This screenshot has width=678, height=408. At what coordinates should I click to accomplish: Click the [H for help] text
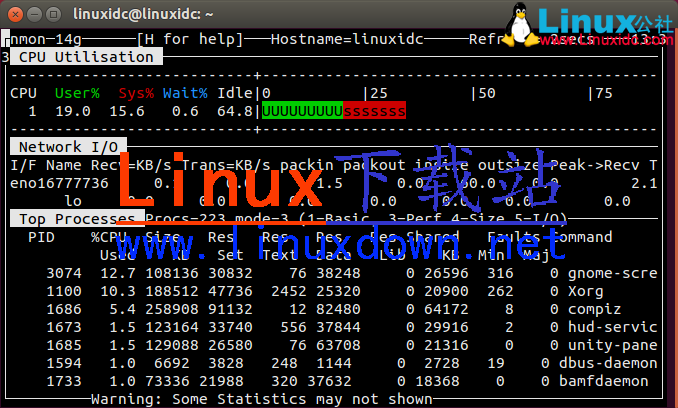[x=190, y=39]
